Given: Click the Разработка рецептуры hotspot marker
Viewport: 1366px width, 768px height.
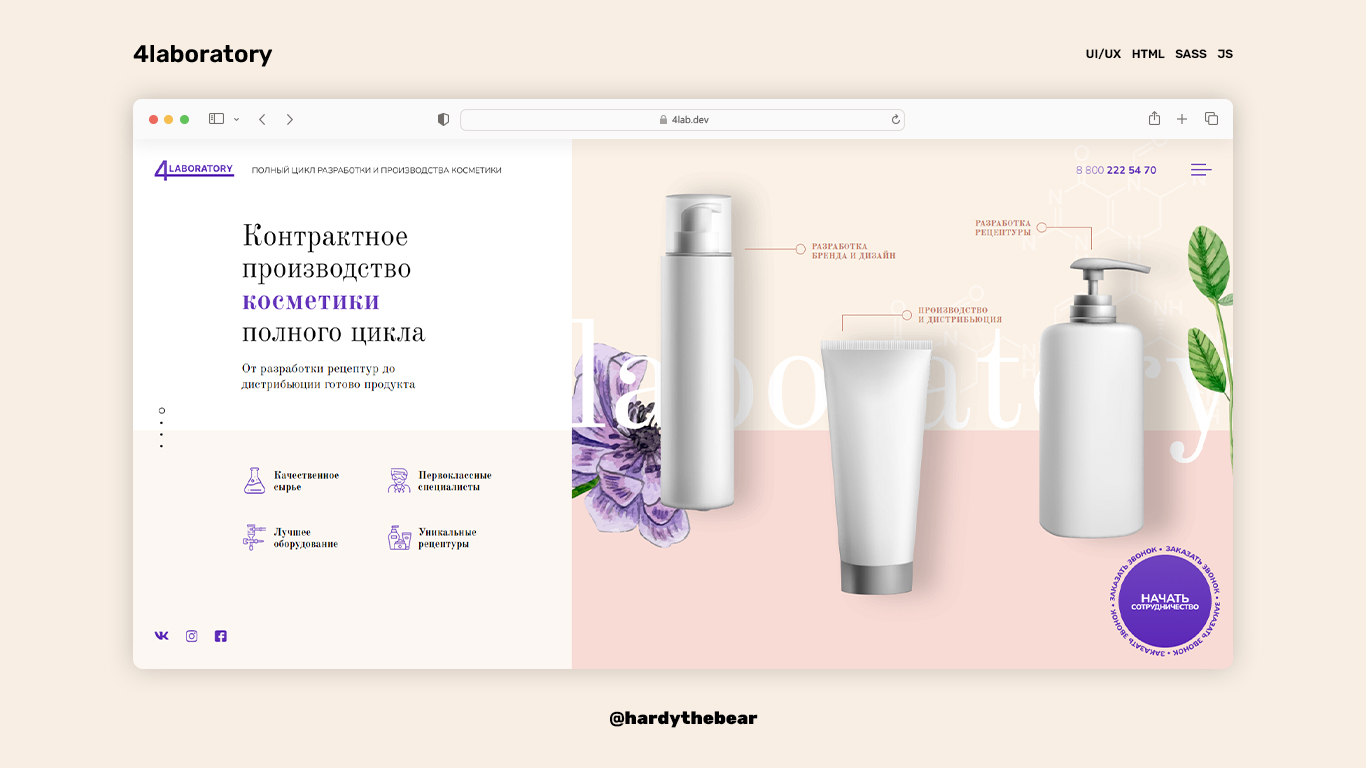Looking at the screenshot, I should pos(1041,227).
